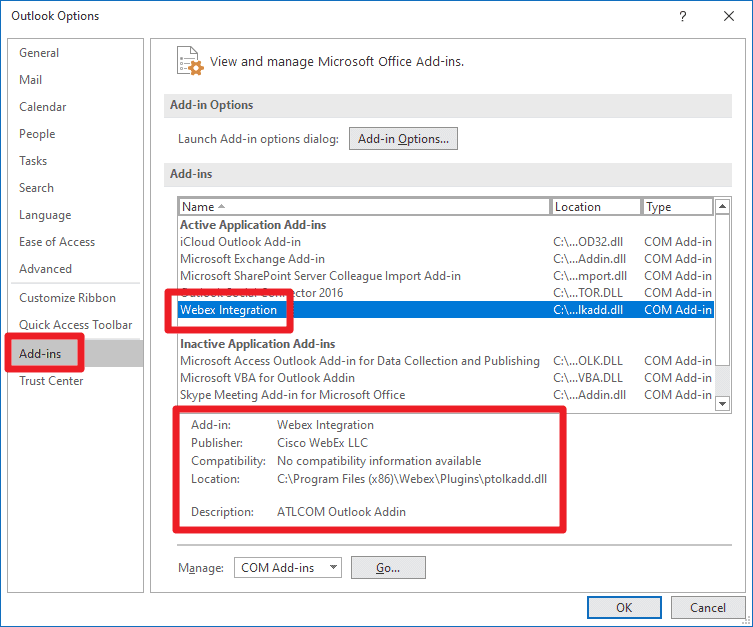Viewport: 753px width, 627px height.
Task: Click the add-ins gear document icon
Action: (x=190, y=61)
